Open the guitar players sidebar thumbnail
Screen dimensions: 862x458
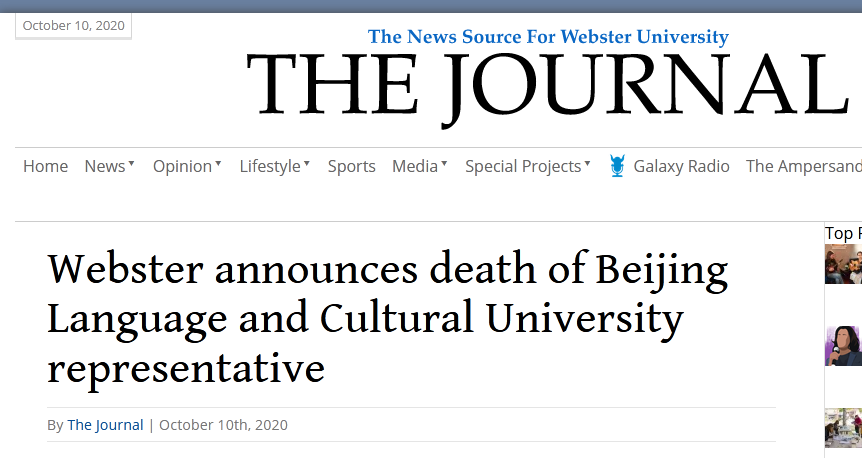point(843,265)
